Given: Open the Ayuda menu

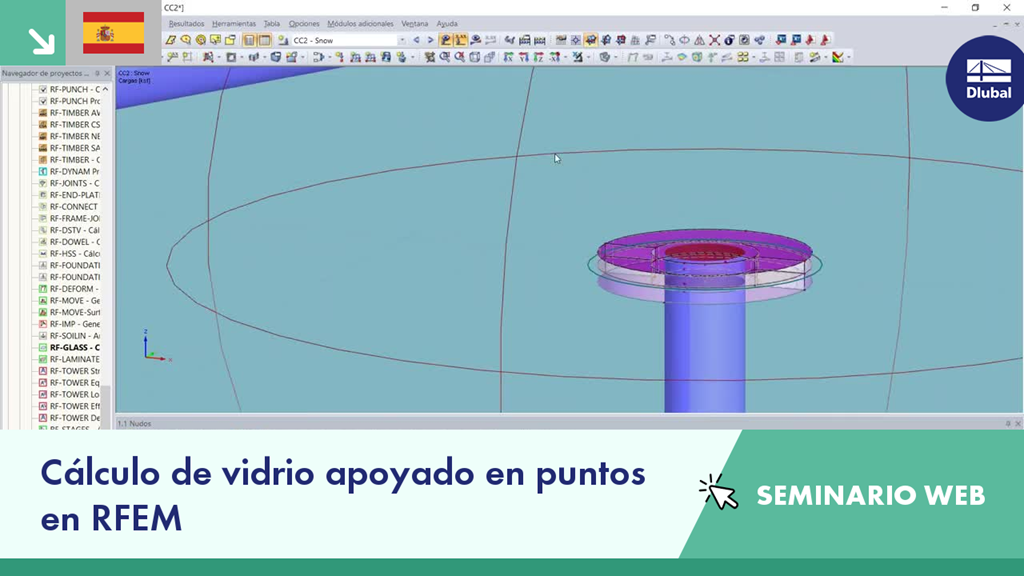Looking at the screenshot, I should [447, 24].
